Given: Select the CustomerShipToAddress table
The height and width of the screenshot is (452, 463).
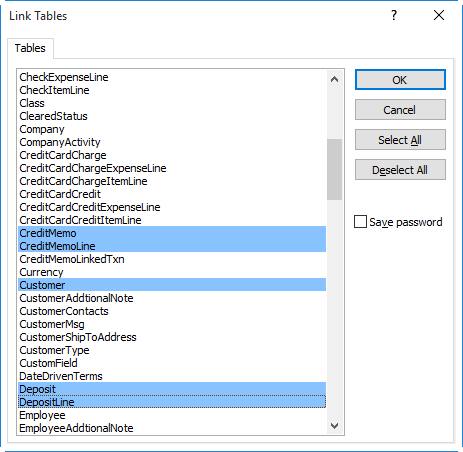Looking at the screenshot, I should pyautogui.click(x=172, y=337).
